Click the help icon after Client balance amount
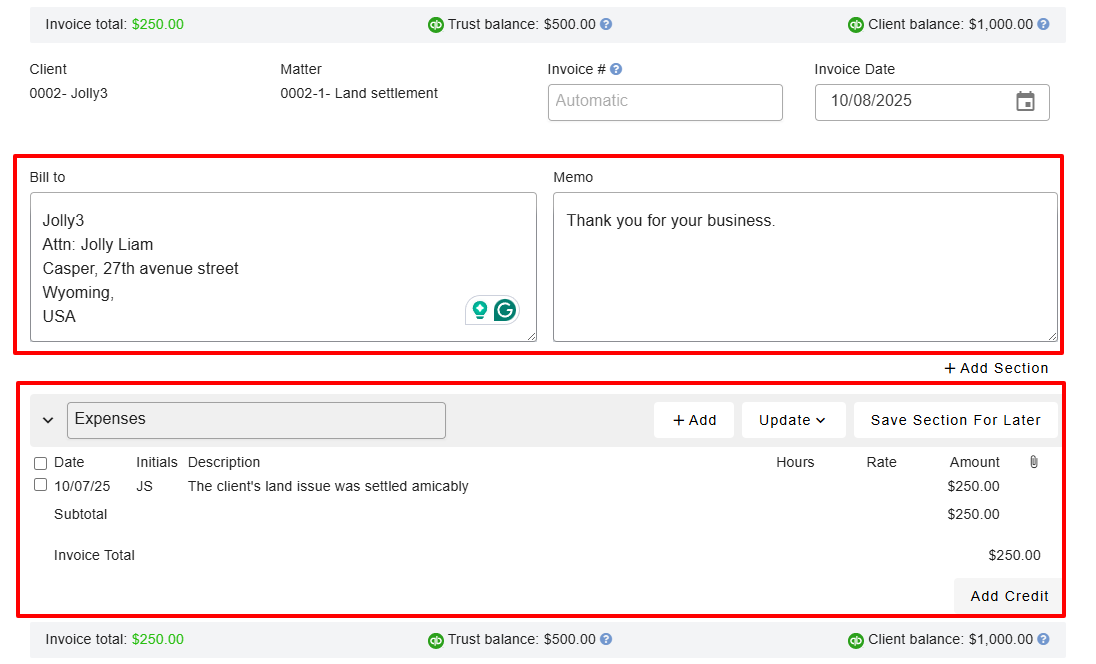The width and height of the screenshot is (1096, 664). (x=1042, y=24)
